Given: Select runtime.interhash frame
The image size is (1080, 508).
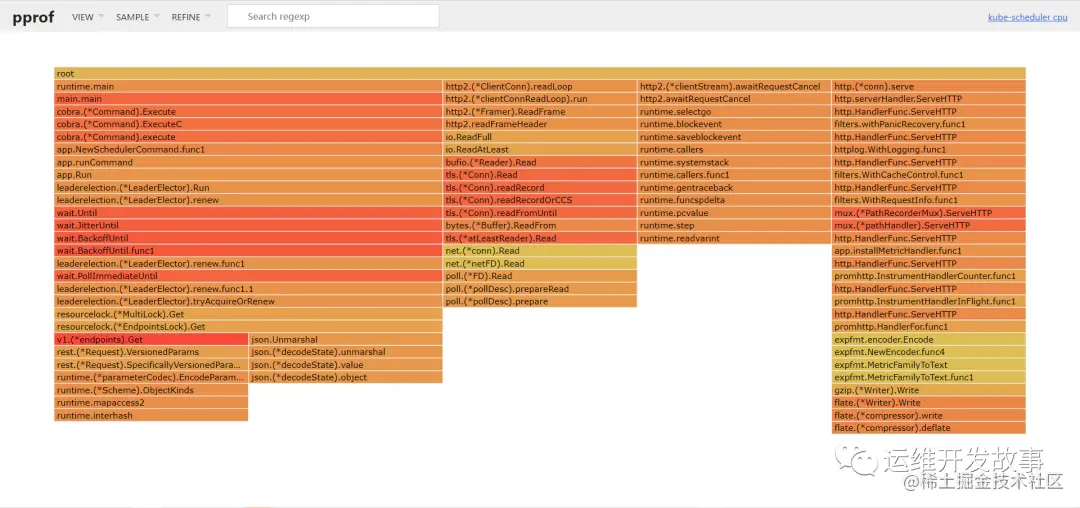Looking at the screenshot, I should (151, 416).
